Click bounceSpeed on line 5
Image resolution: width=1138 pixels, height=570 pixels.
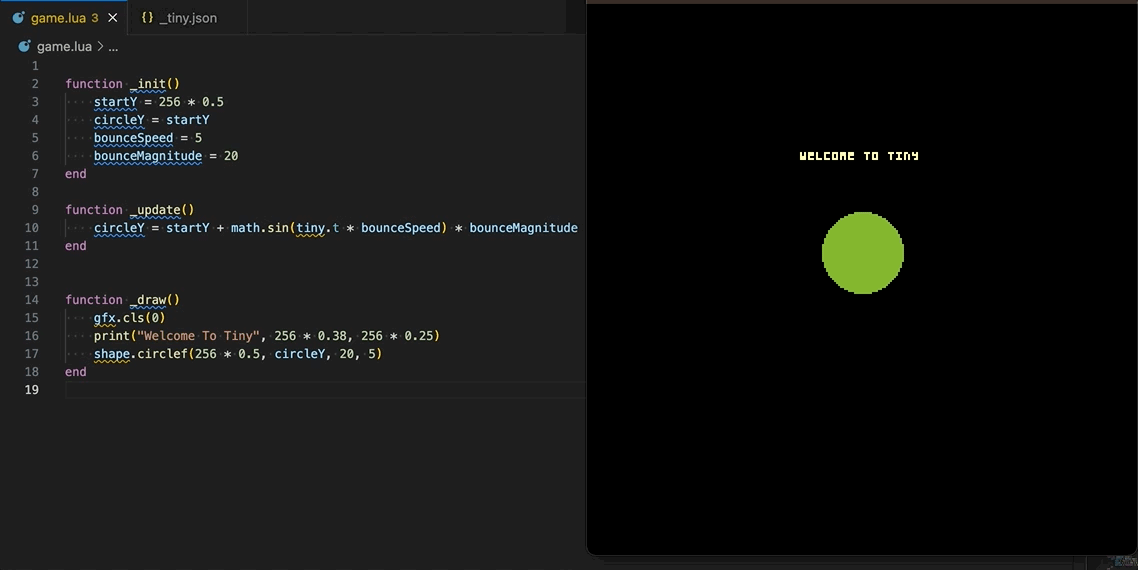click(x=134, y=138)
